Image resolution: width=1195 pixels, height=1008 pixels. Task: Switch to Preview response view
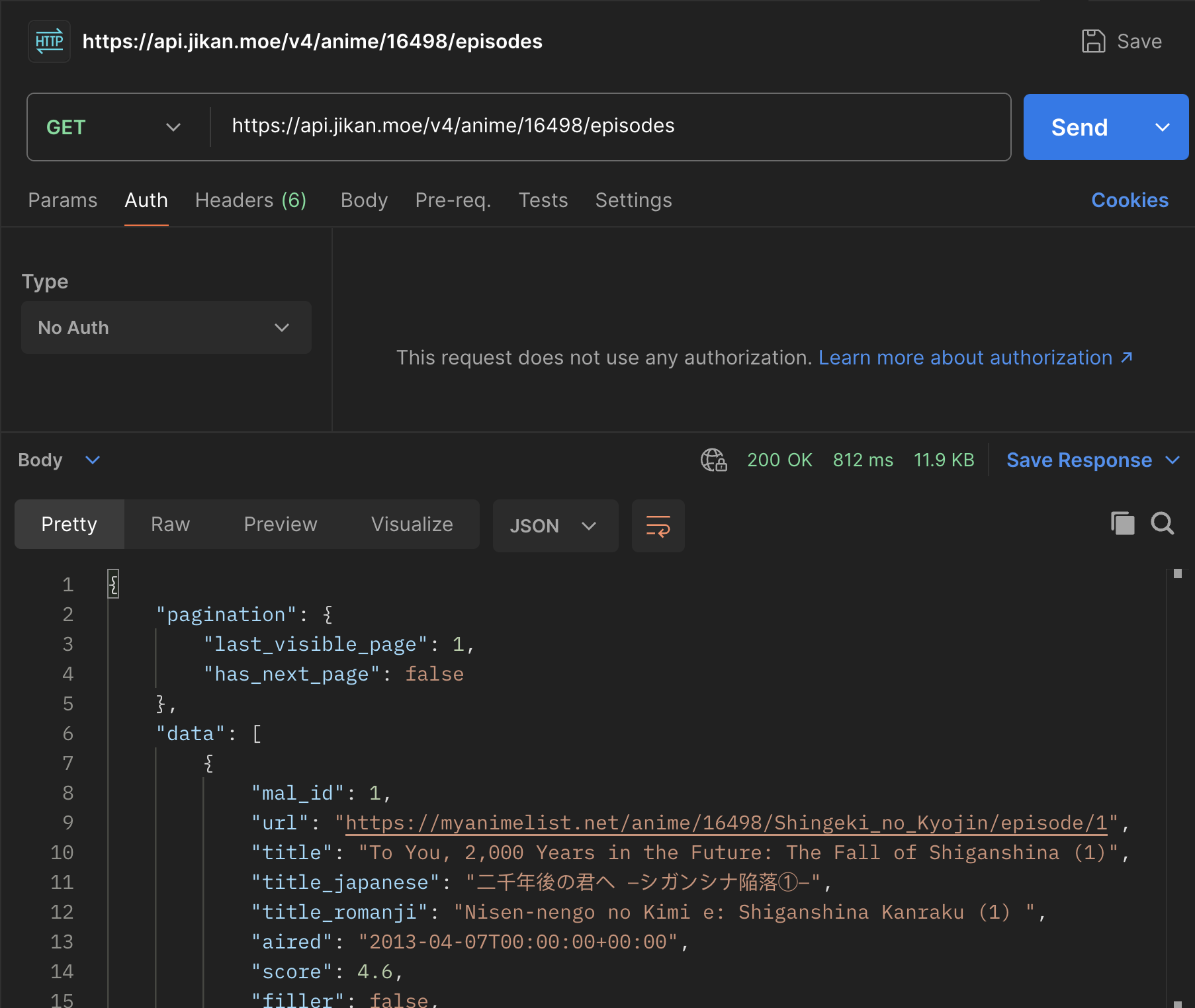point(281,524)
